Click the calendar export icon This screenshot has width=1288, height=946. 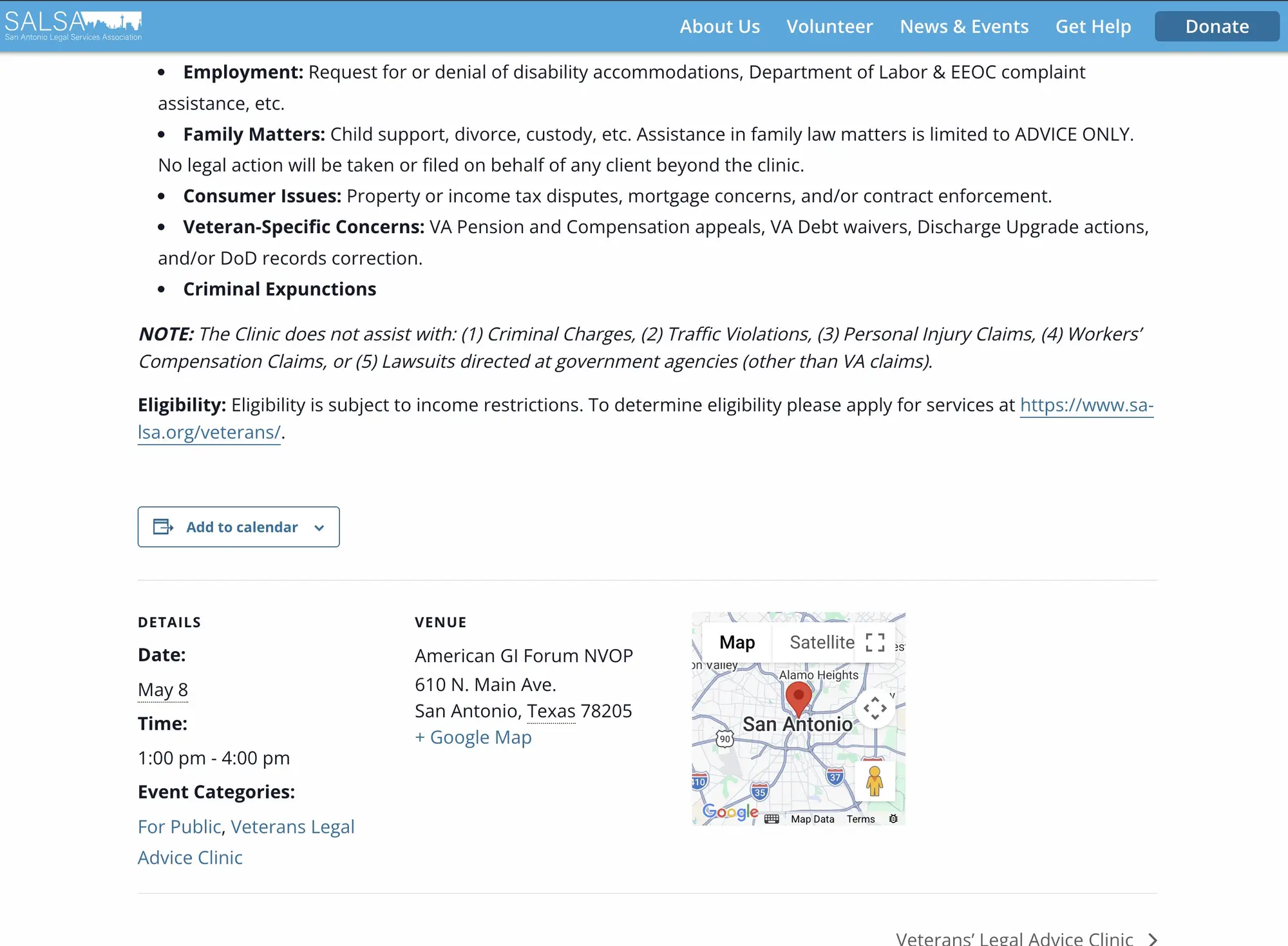coord(163,527)
